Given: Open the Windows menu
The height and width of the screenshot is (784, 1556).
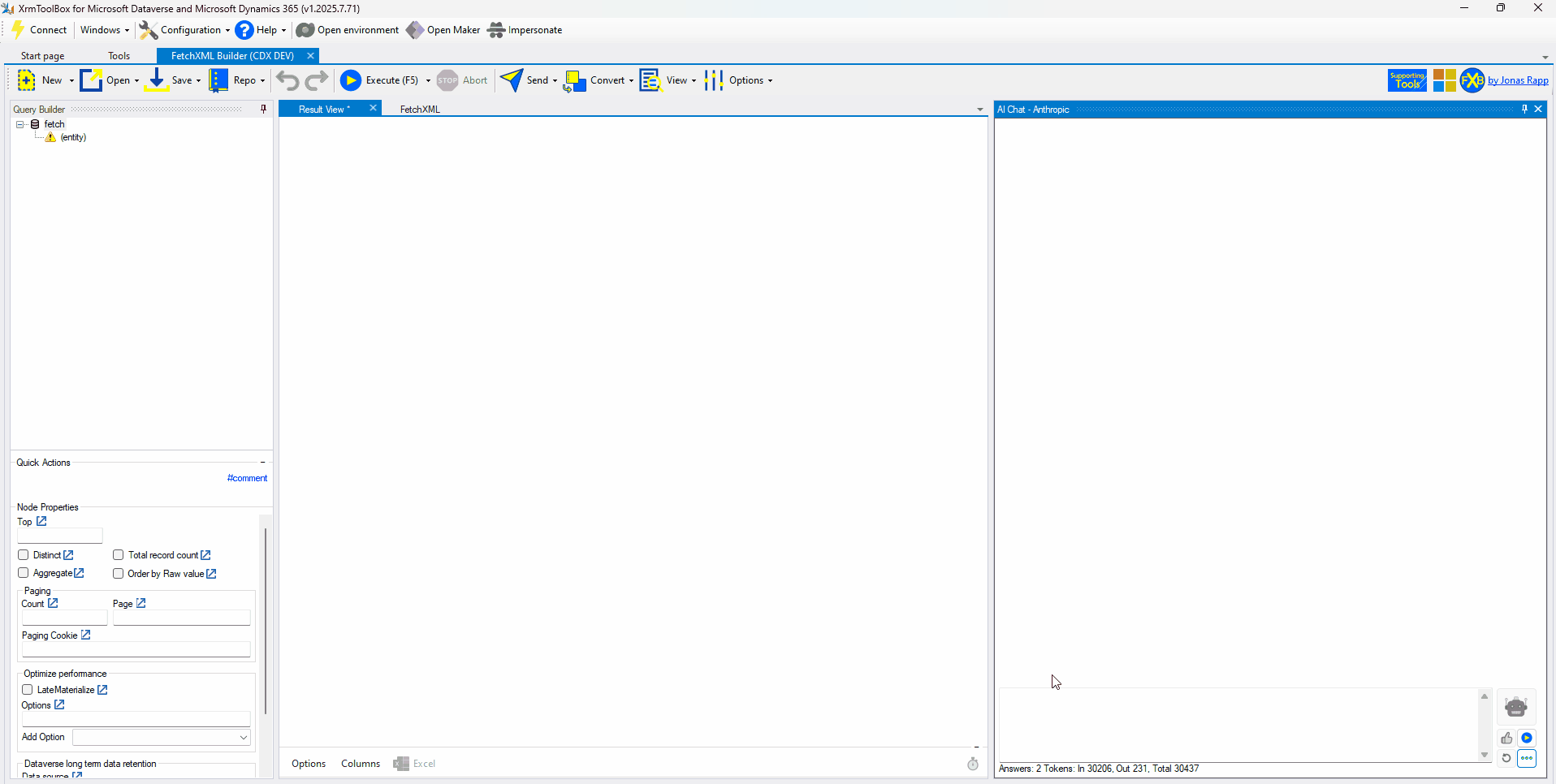Looking at the screenshot, I should [104, 30].
